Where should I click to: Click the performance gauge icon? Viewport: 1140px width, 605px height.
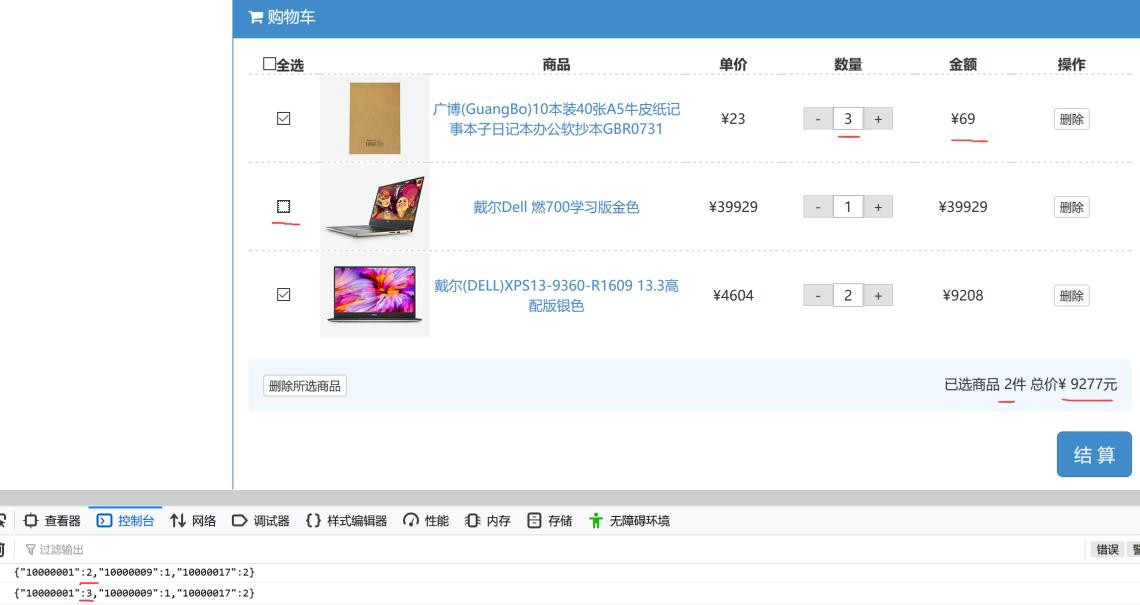411,521
